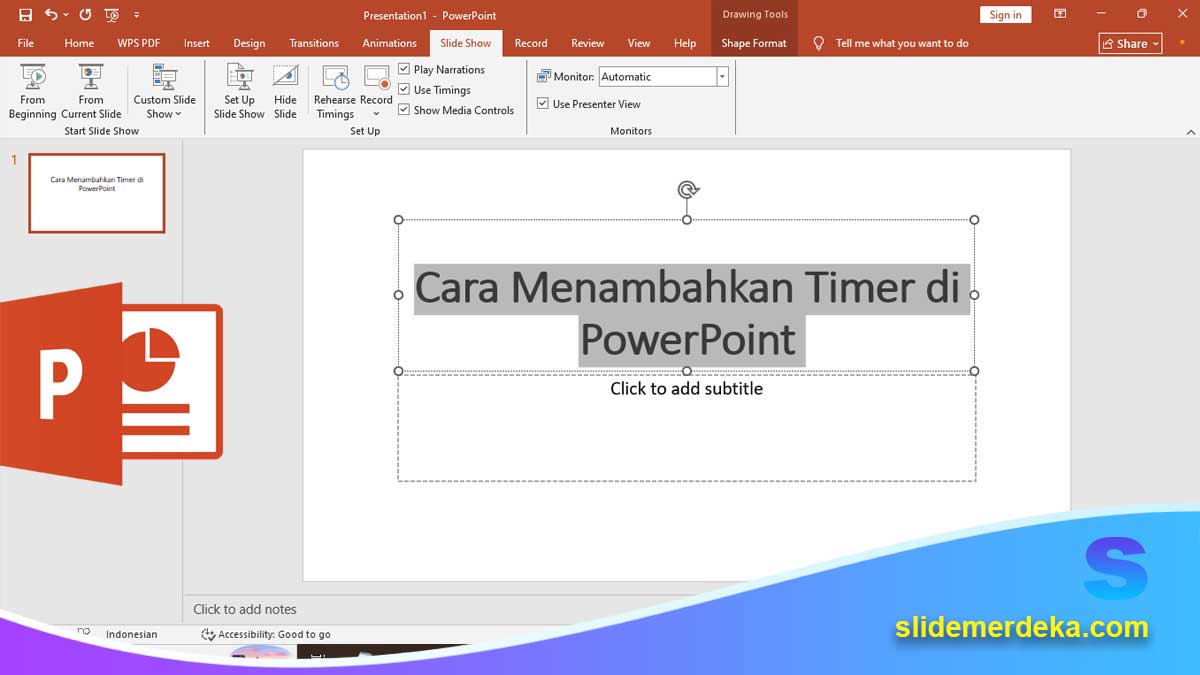Click Indonesian language in status bar
Image resolution: width=1200 pixels, height=675 pixels.
[131, 634]
